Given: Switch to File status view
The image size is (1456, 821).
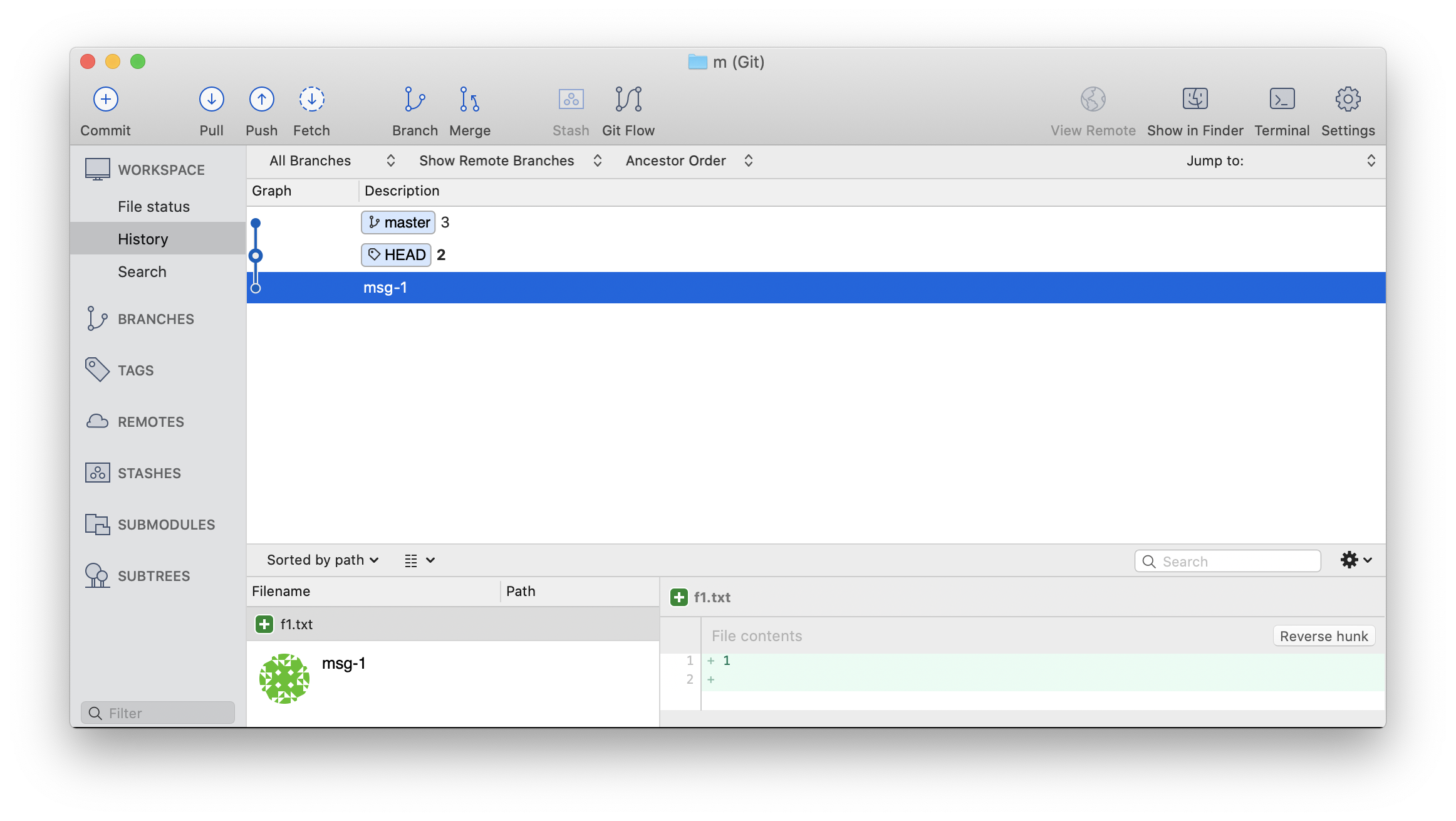Looking at the screenshot, I should (x=153, y=207).
